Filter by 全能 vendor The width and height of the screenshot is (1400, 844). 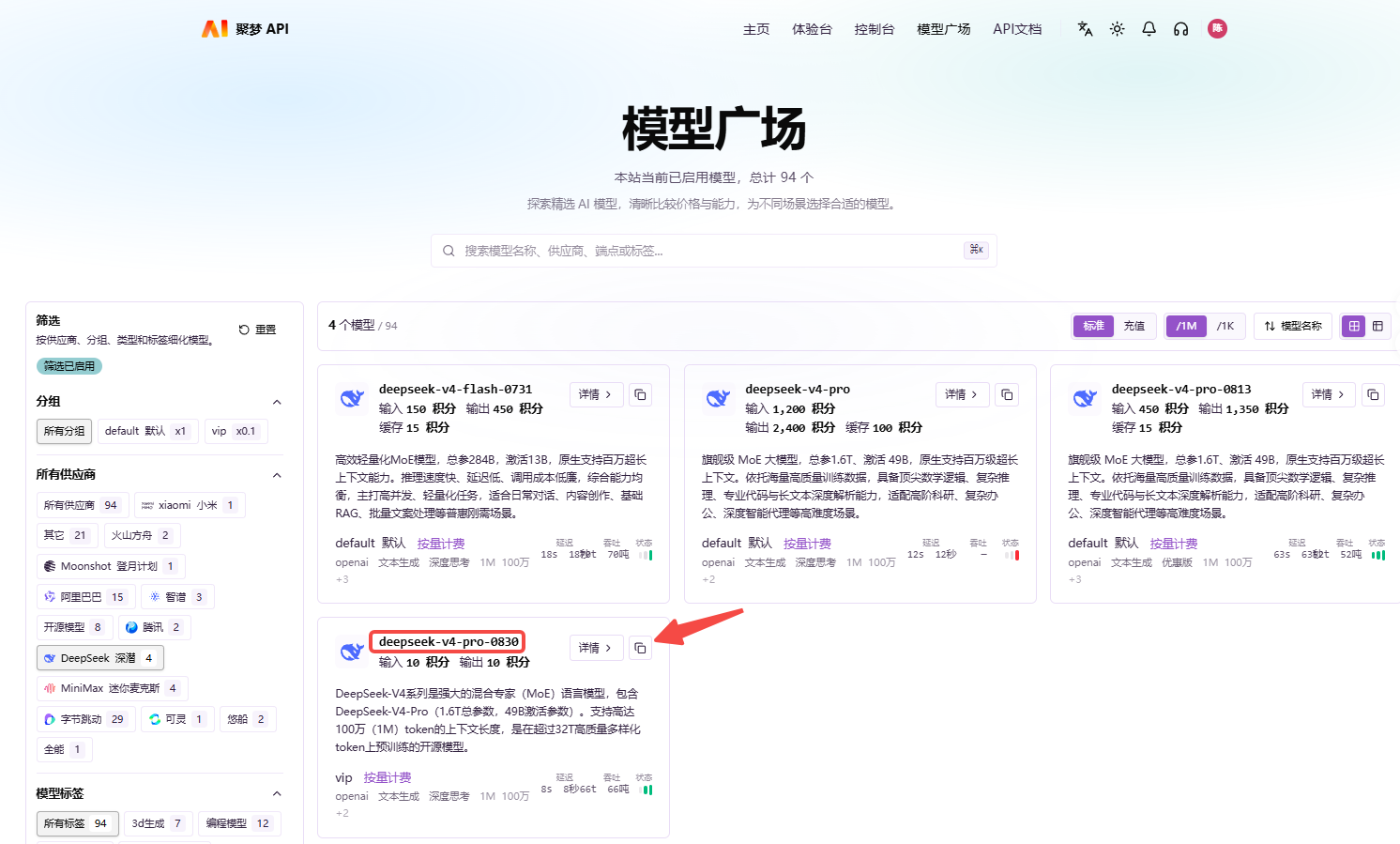(x=64, y=749)
